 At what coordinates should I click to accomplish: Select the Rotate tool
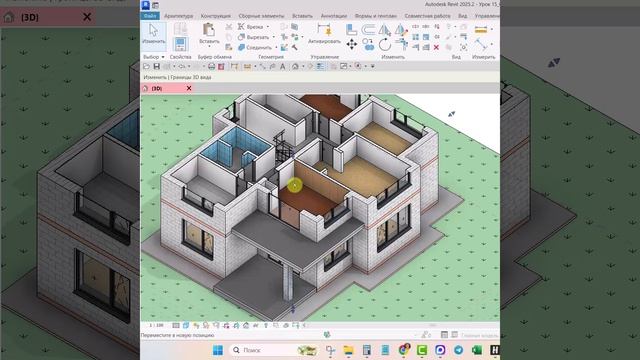[x=384, y=44]
